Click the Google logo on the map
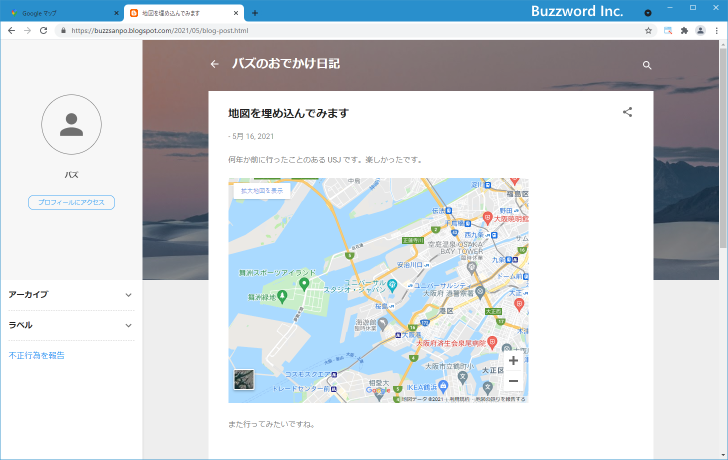The width and height of the screenshot is (728, 460). (378, 390)
